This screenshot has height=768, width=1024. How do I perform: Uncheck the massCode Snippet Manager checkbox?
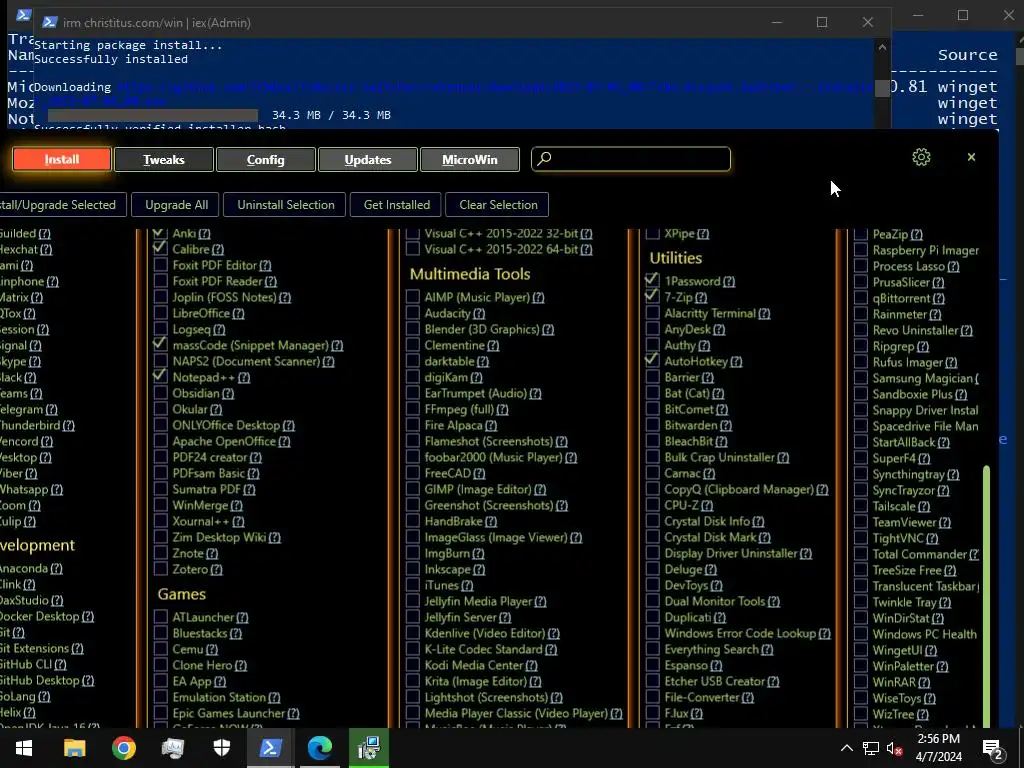(x=160, y=345)
